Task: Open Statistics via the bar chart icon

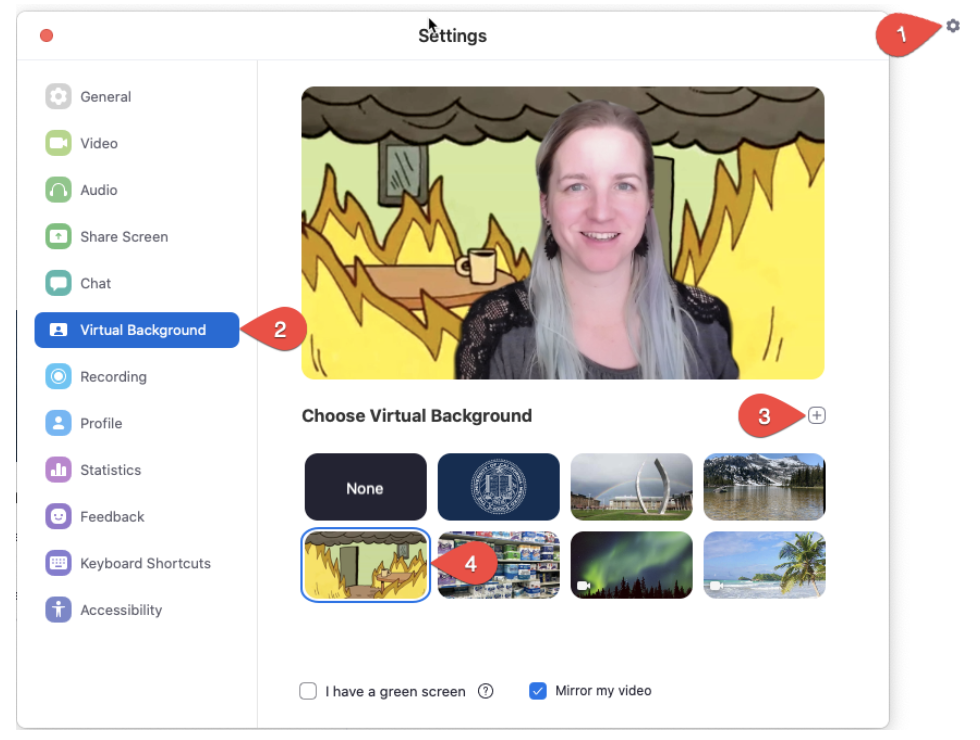Action: [x=60, y=470]
